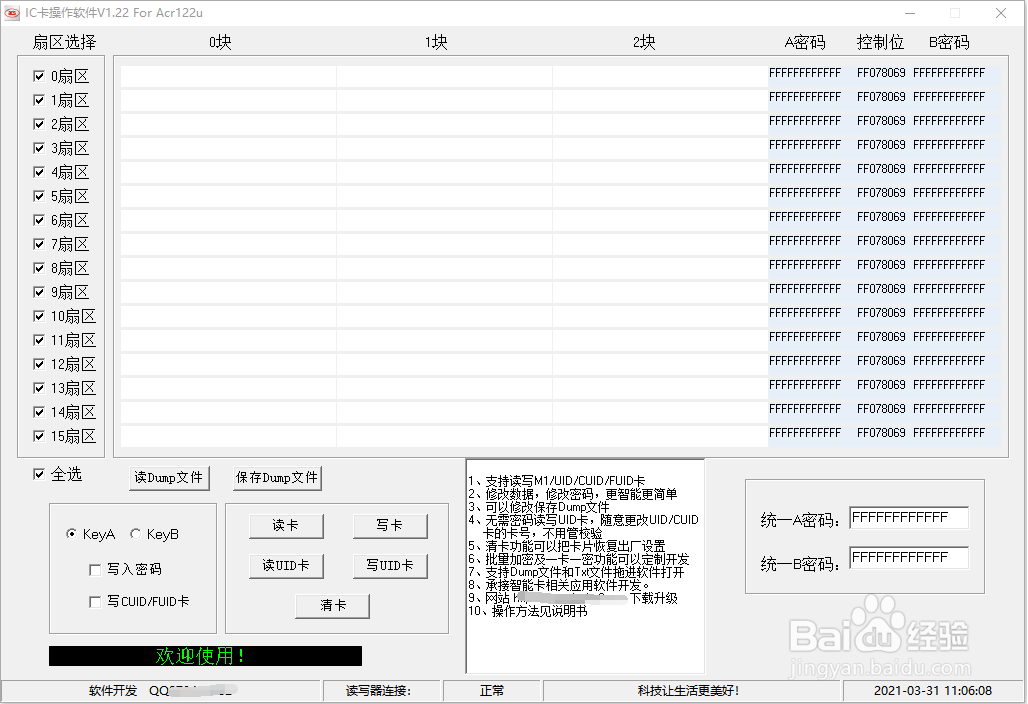Uncheck the 0扇区 sector checkbox

tap(39, 76)
